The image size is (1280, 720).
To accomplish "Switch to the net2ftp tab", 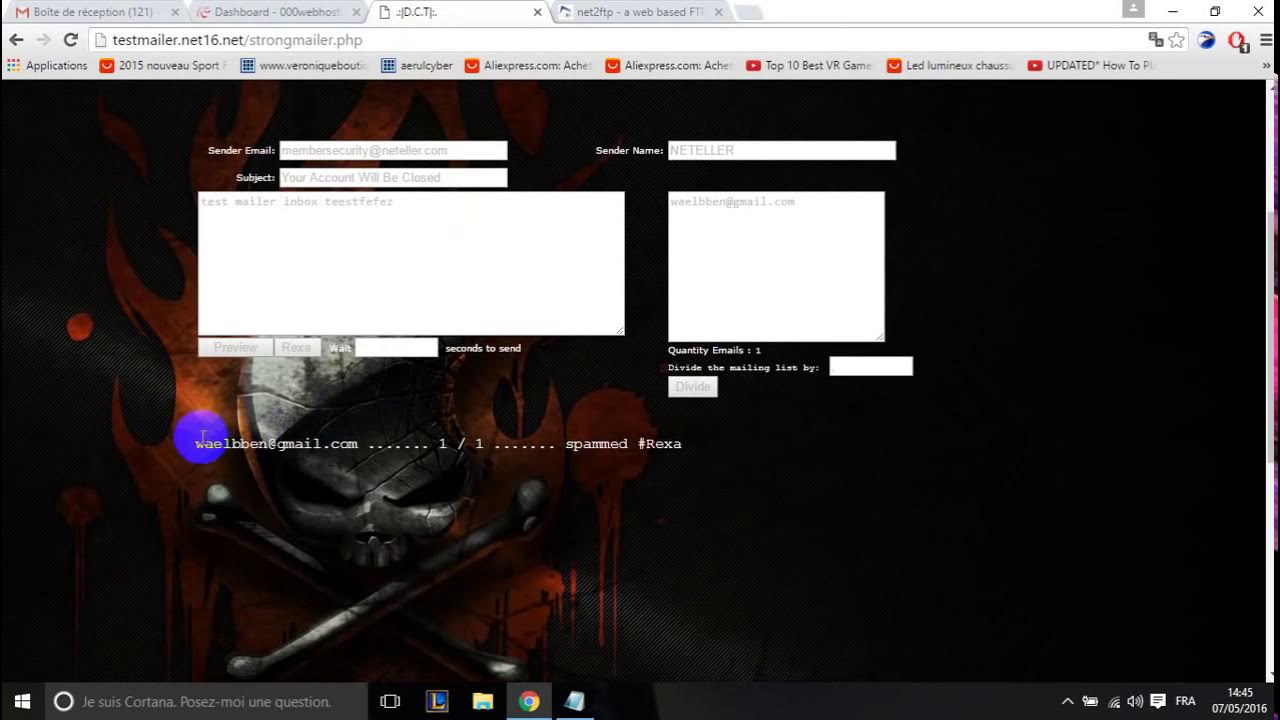I will 640,12.
